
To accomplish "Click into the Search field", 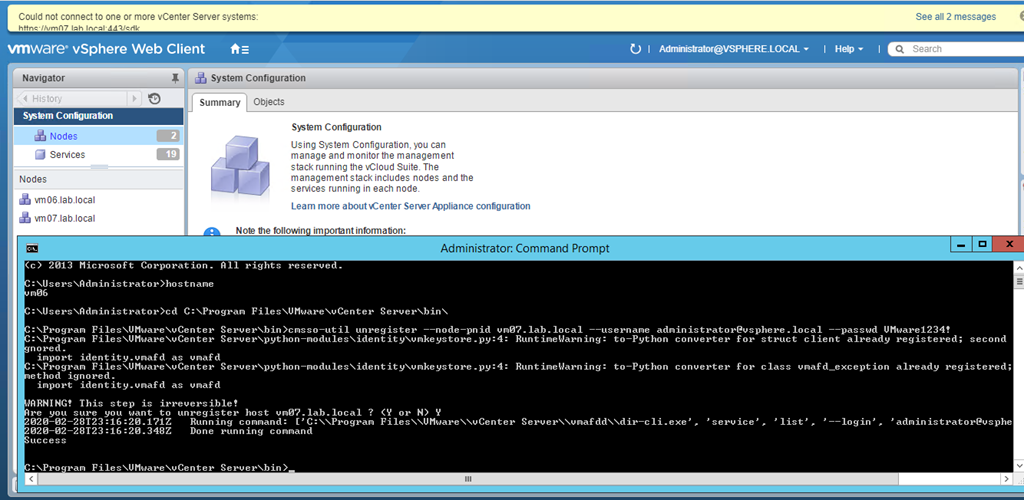I will point(960,48).
